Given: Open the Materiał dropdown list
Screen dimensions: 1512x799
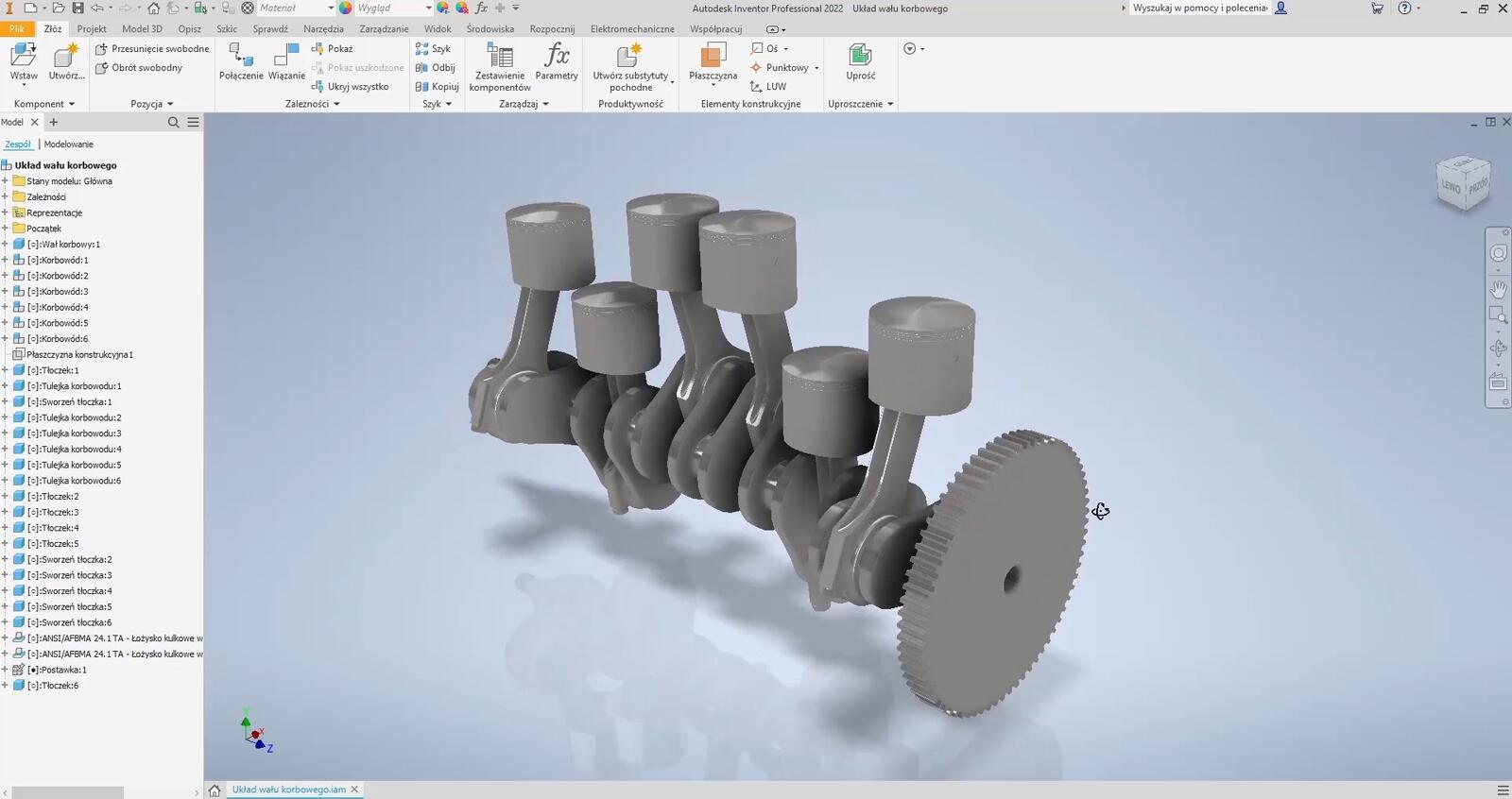Looking at the screenshot, I should (330, 8).
